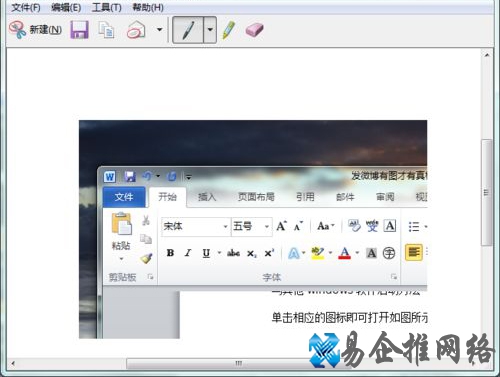The width and height of the screenshot is (500, 377).
Task: Open the 编辑(E) menu
Action: (66, 7)
